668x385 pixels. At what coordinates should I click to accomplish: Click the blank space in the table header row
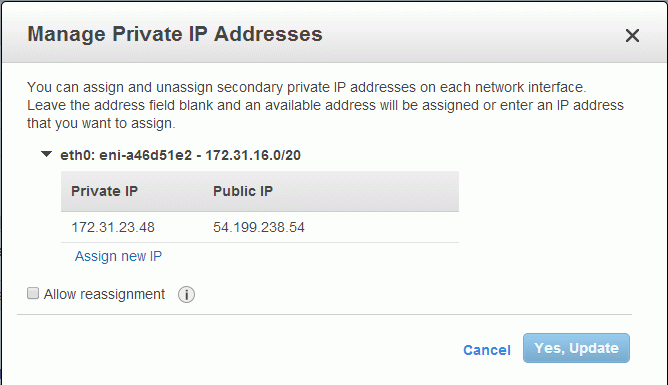point(366,191)
